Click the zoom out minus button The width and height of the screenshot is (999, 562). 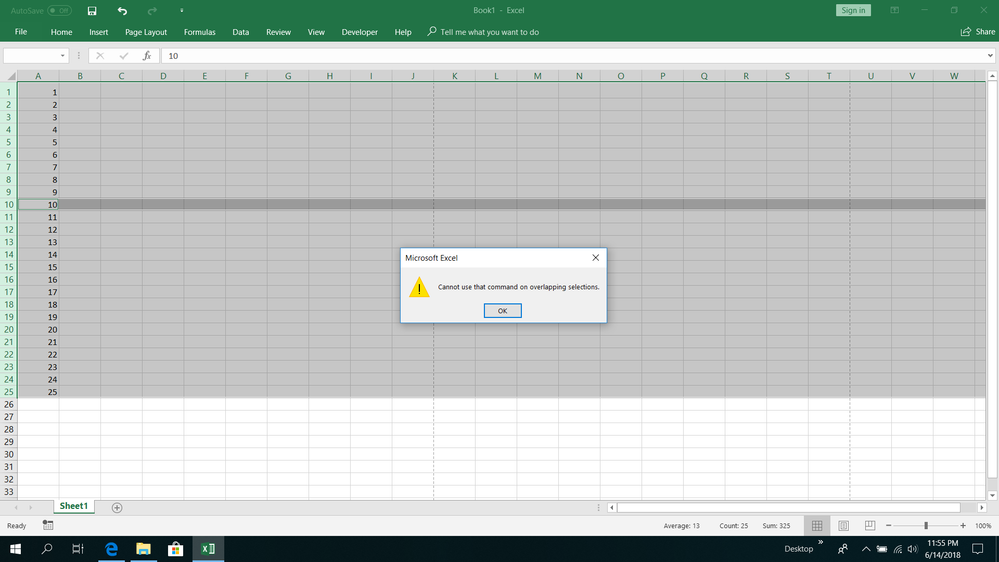[889, 526]
